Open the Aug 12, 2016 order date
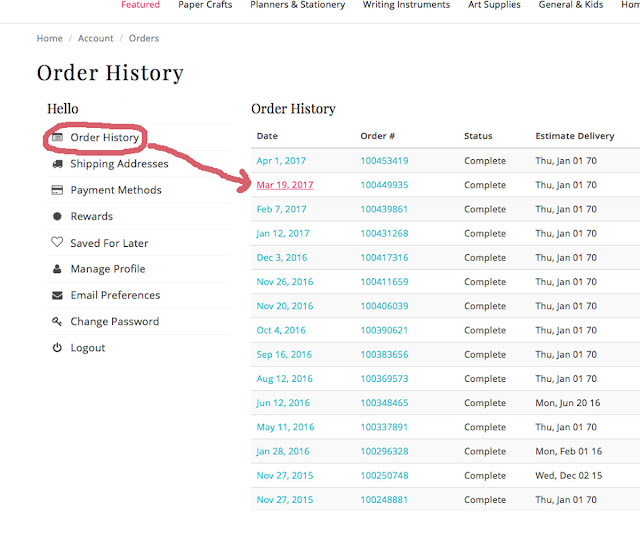The image size is (640, 541). (x=284, y=379)
